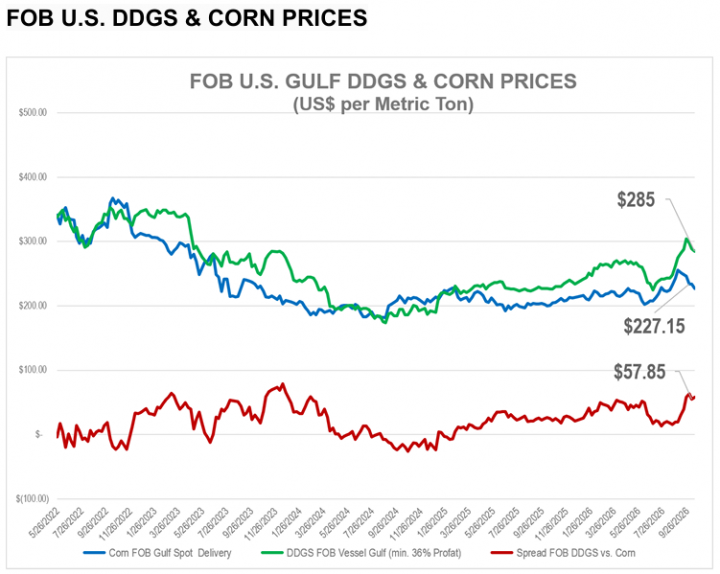
Task: Click the 9/26/2024 x-axis date label
Action: click(x=384, y=523)
